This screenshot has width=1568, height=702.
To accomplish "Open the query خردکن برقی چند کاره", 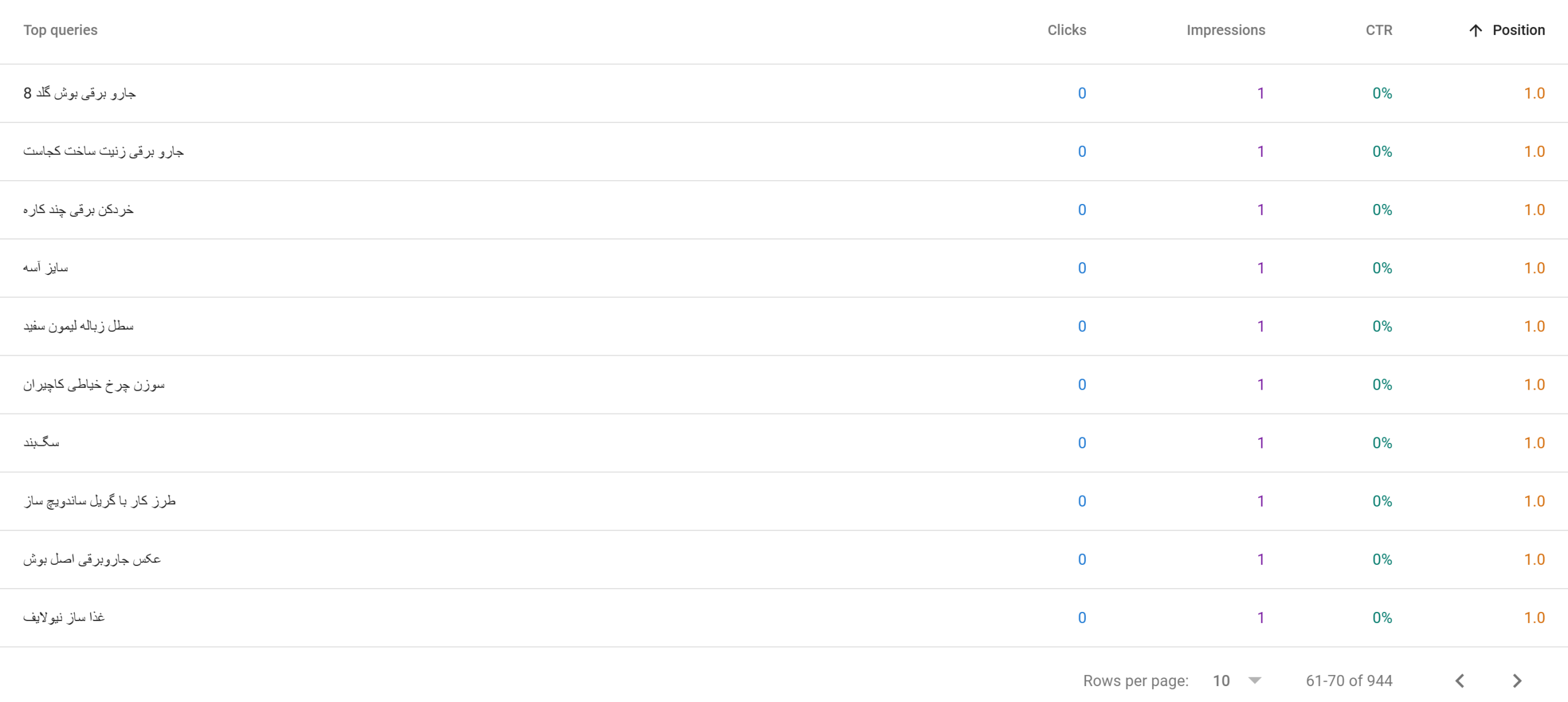I will (78, 210).
